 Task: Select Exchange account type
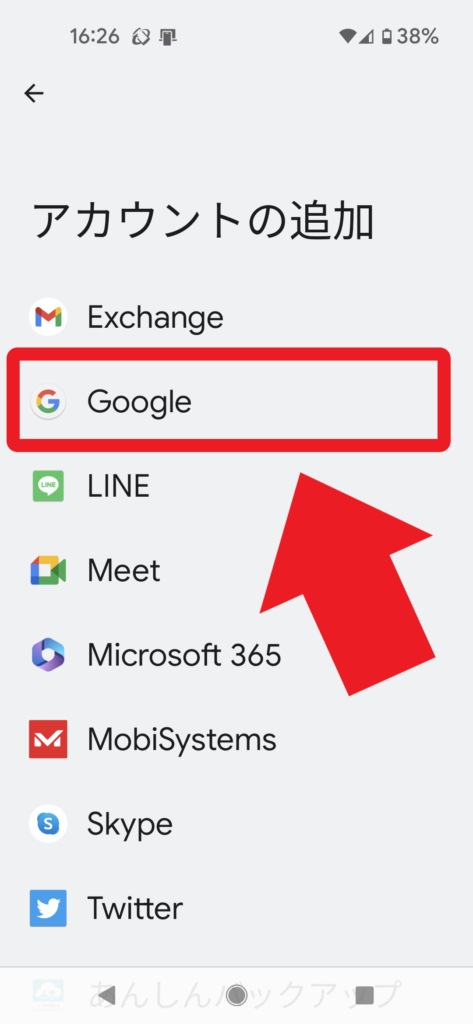[x=236, y=317]
